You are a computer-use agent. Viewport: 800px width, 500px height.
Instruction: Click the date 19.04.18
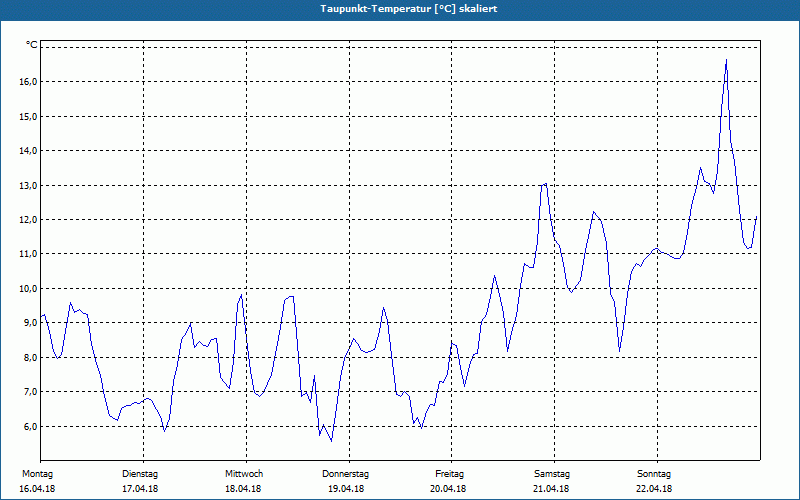point(346,489)
